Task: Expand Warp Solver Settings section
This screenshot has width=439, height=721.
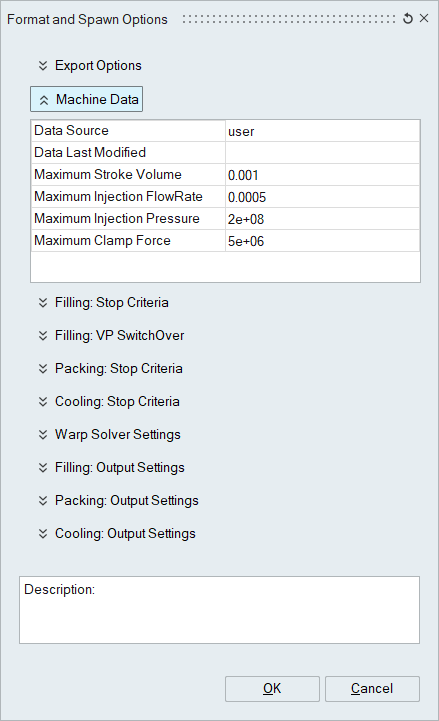Action: tap(109, 435)
